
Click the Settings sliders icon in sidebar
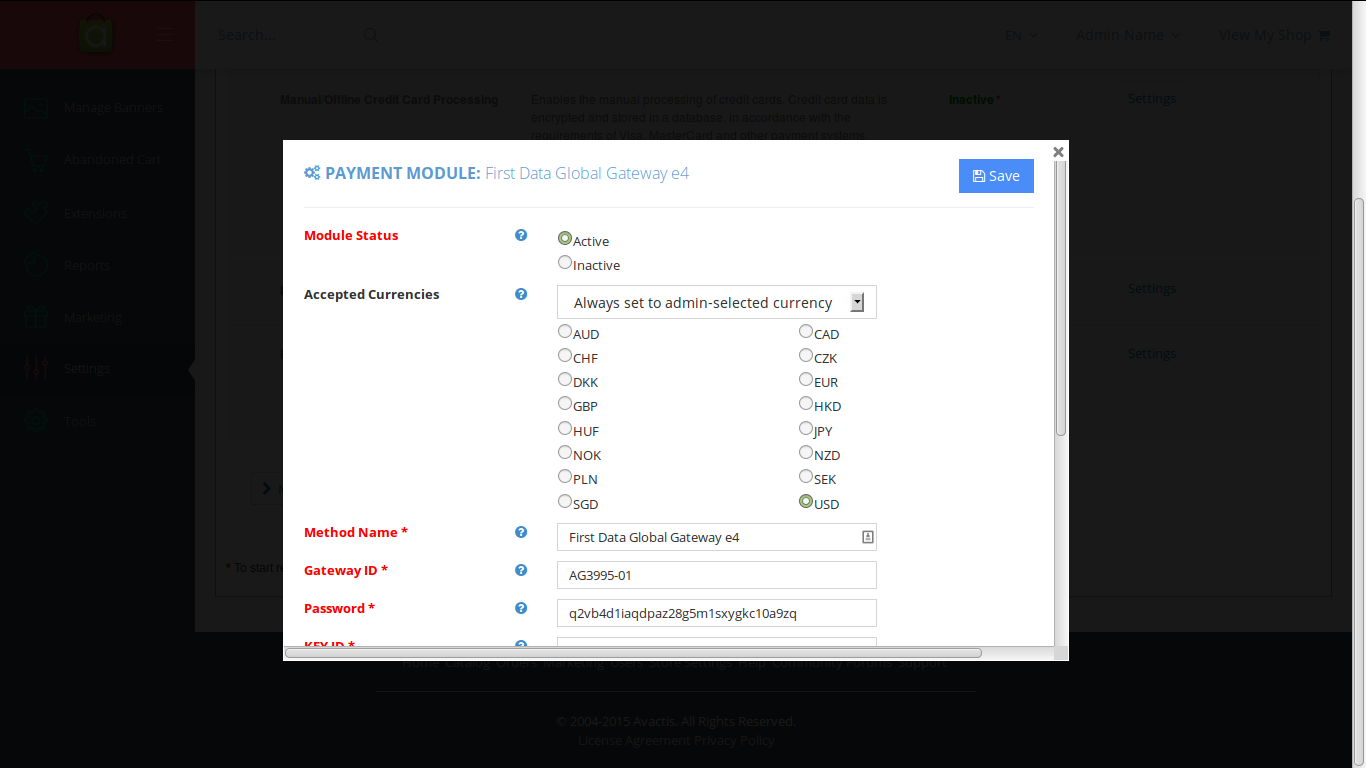(36, 368)
